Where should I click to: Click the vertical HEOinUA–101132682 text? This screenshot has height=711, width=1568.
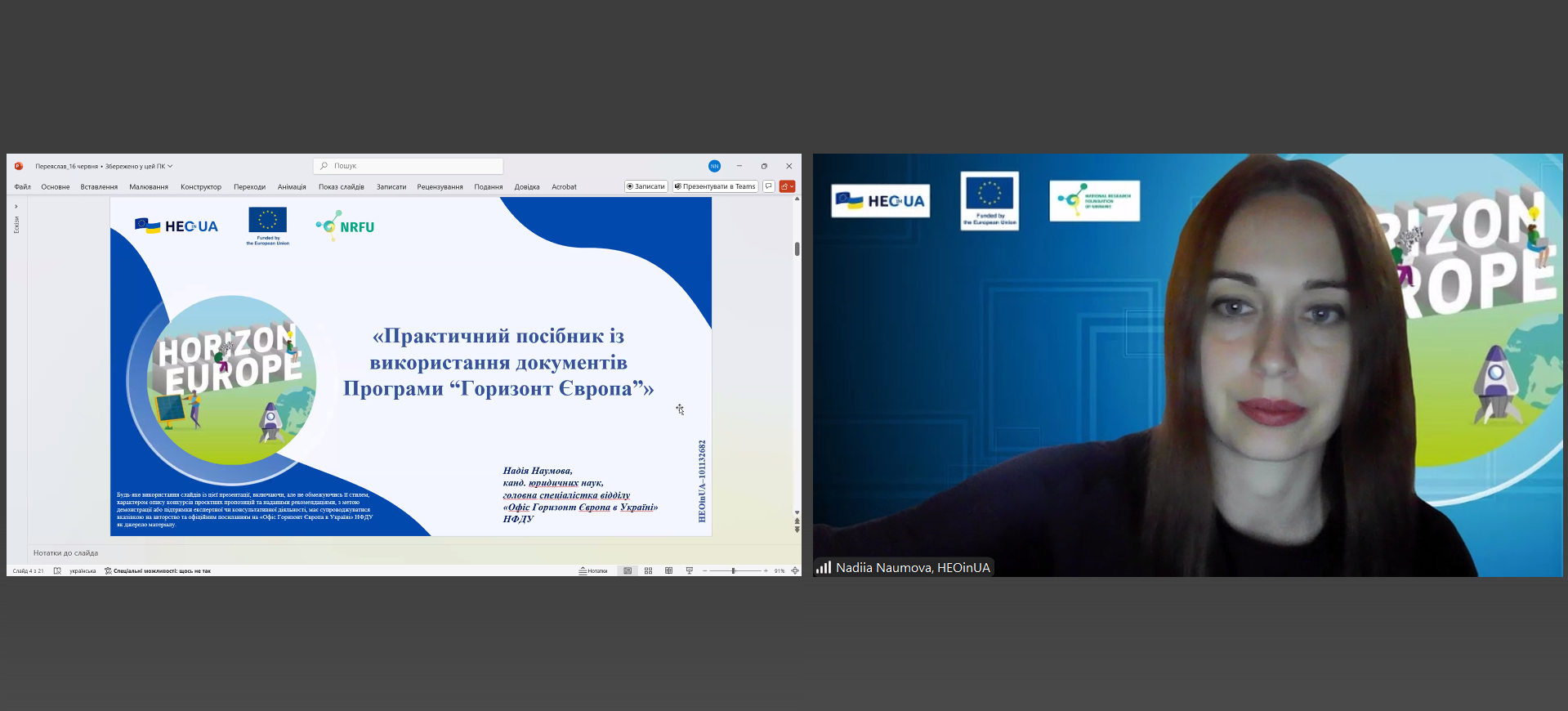(702, 481)
